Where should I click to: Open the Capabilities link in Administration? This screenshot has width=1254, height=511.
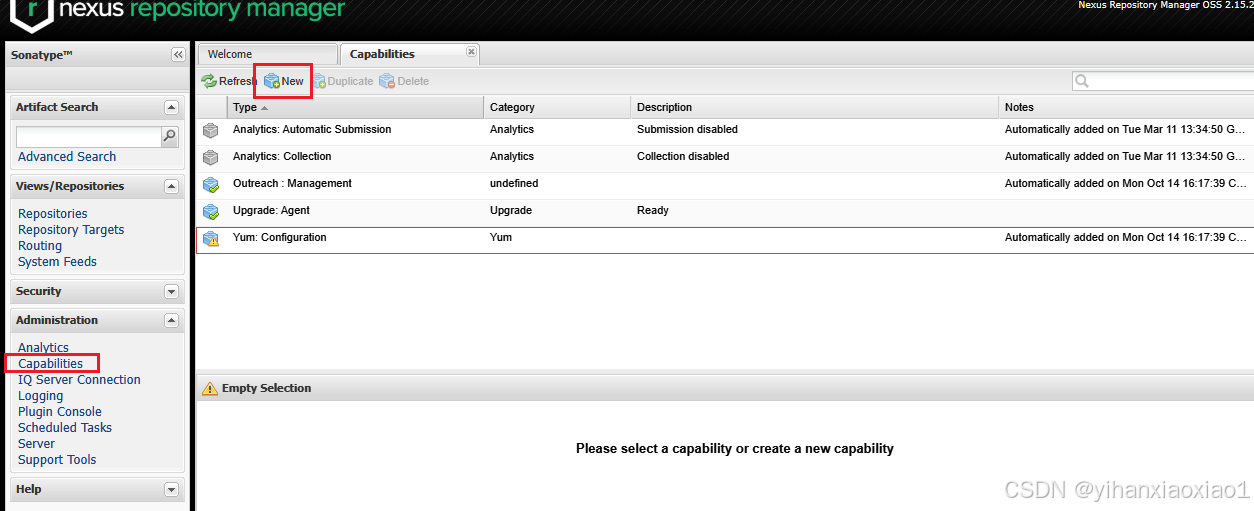click(51, 364)
